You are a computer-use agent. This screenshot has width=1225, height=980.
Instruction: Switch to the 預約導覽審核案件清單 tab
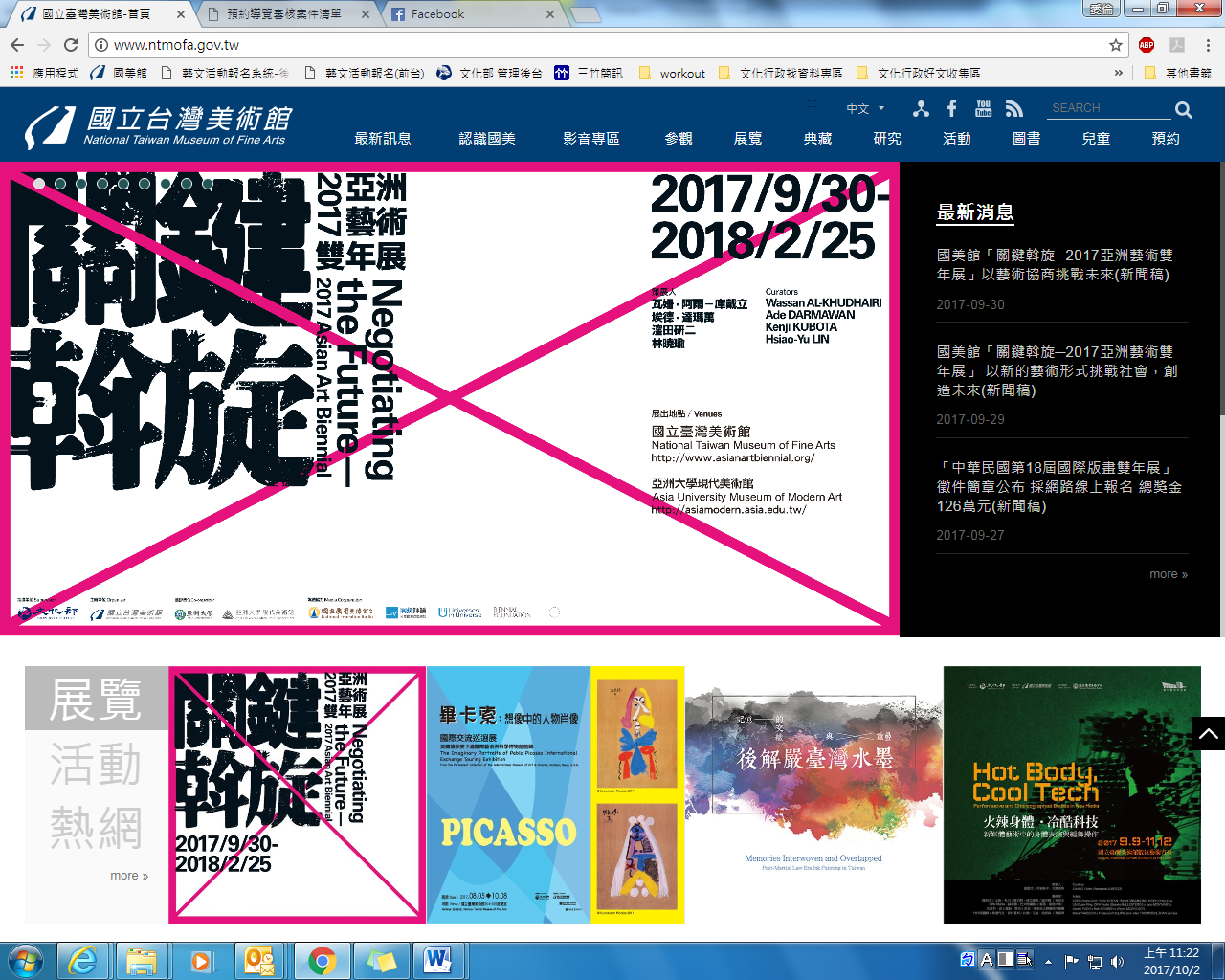click(x=287, y=14)
